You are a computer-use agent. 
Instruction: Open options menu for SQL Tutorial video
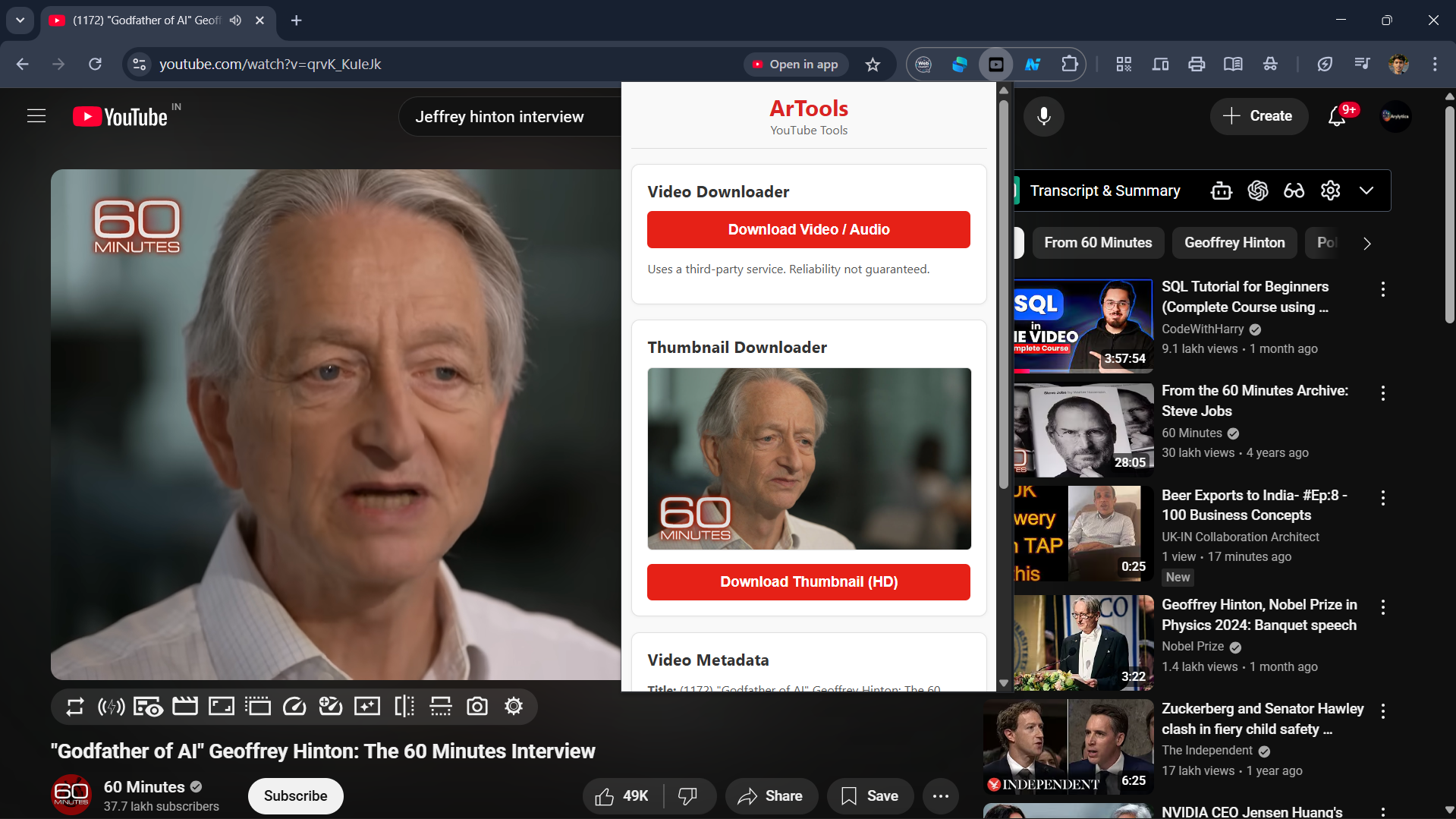click(1383, 289)
